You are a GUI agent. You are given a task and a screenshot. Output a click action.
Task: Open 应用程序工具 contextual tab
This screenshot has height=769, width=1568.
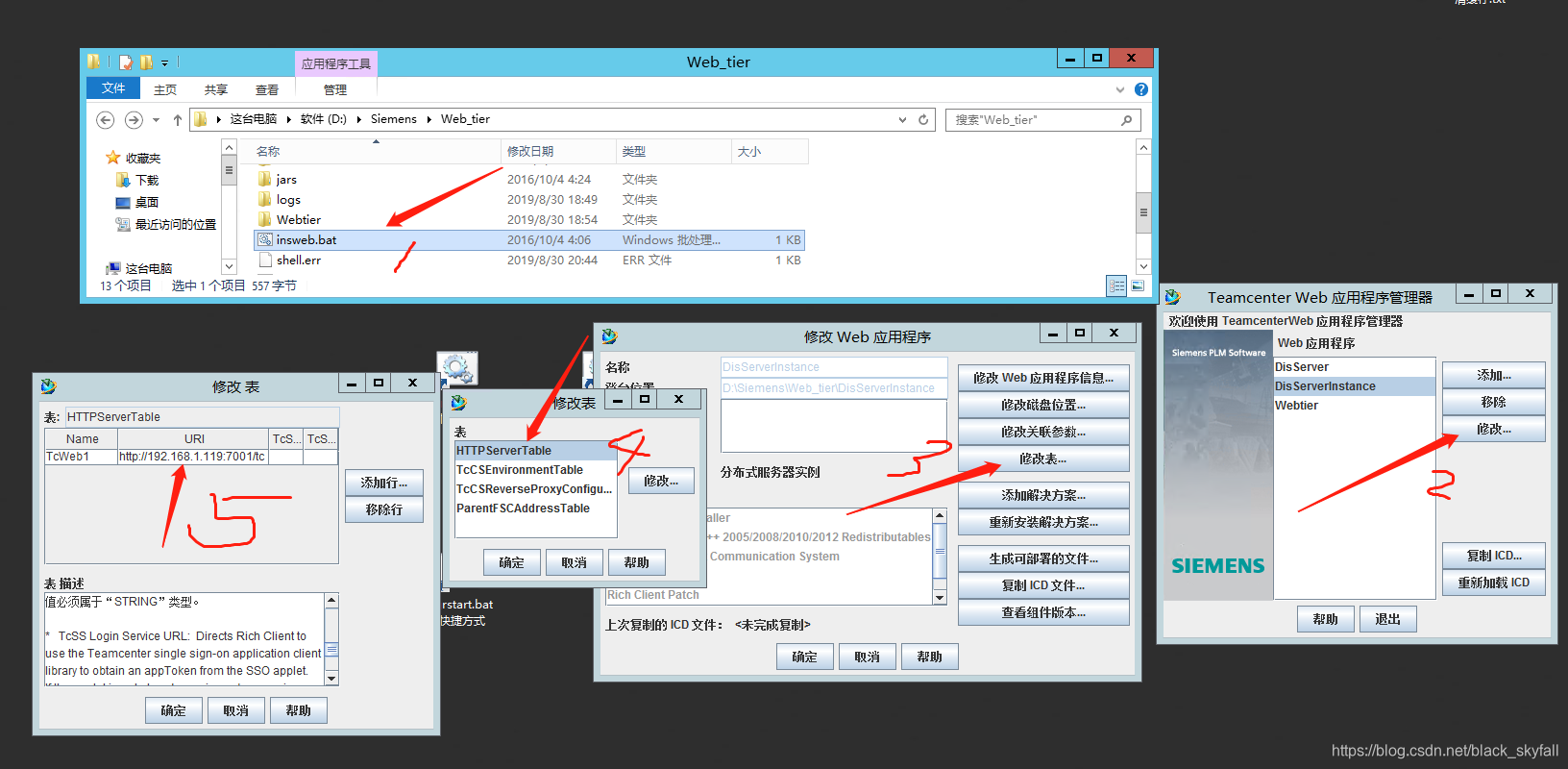(x=336, y=63)
